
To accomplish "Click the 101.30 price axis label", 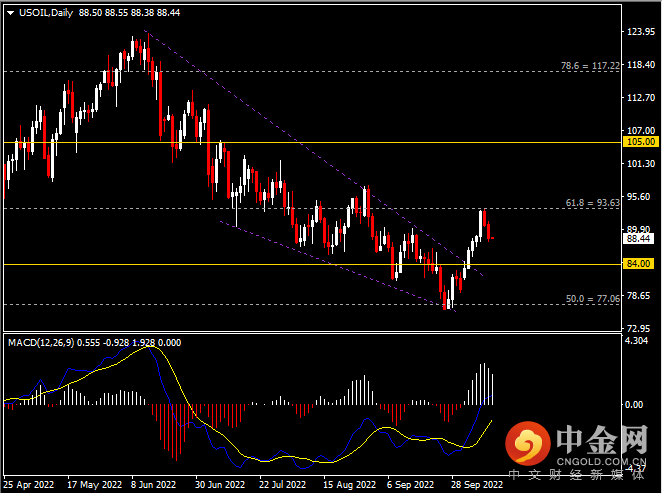I will (641, 164).
